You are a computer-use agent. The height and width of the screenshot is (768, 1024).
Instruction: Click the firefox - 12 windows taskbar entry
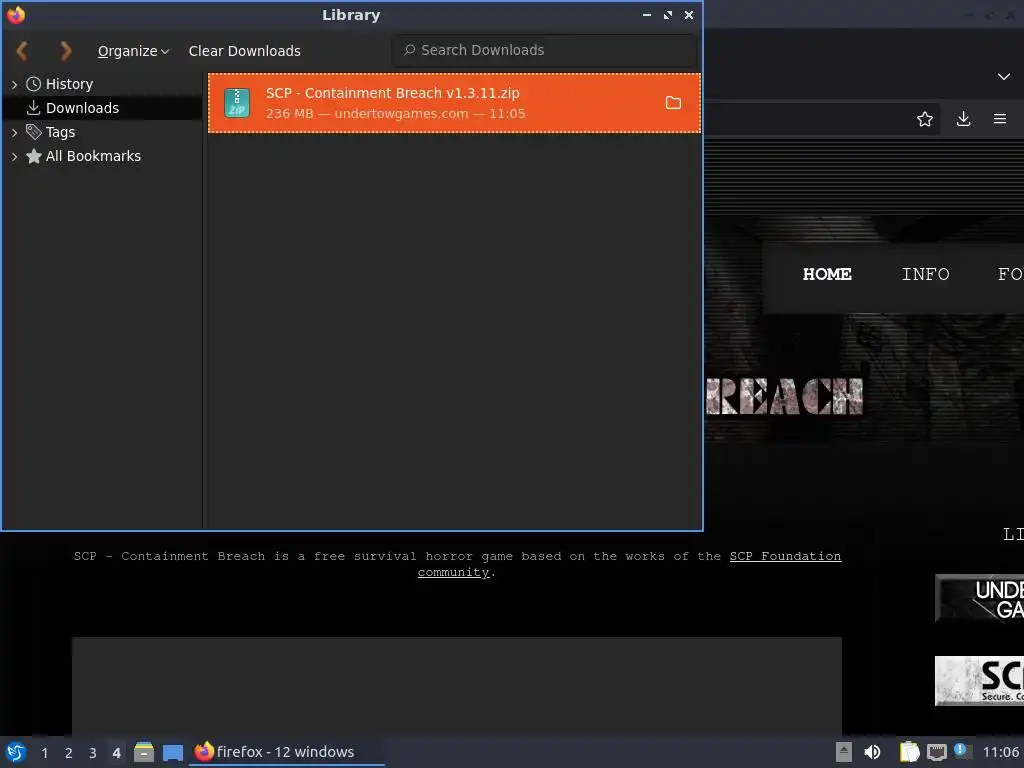[287, 752]
